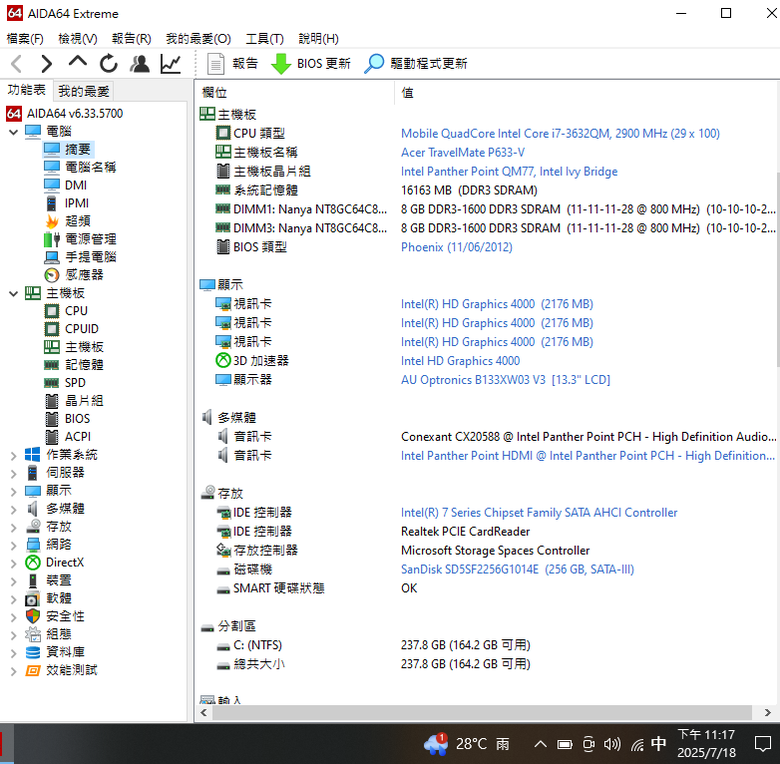Expand the 裝置 tree node

pyautogui.click(x=14, y=581)
